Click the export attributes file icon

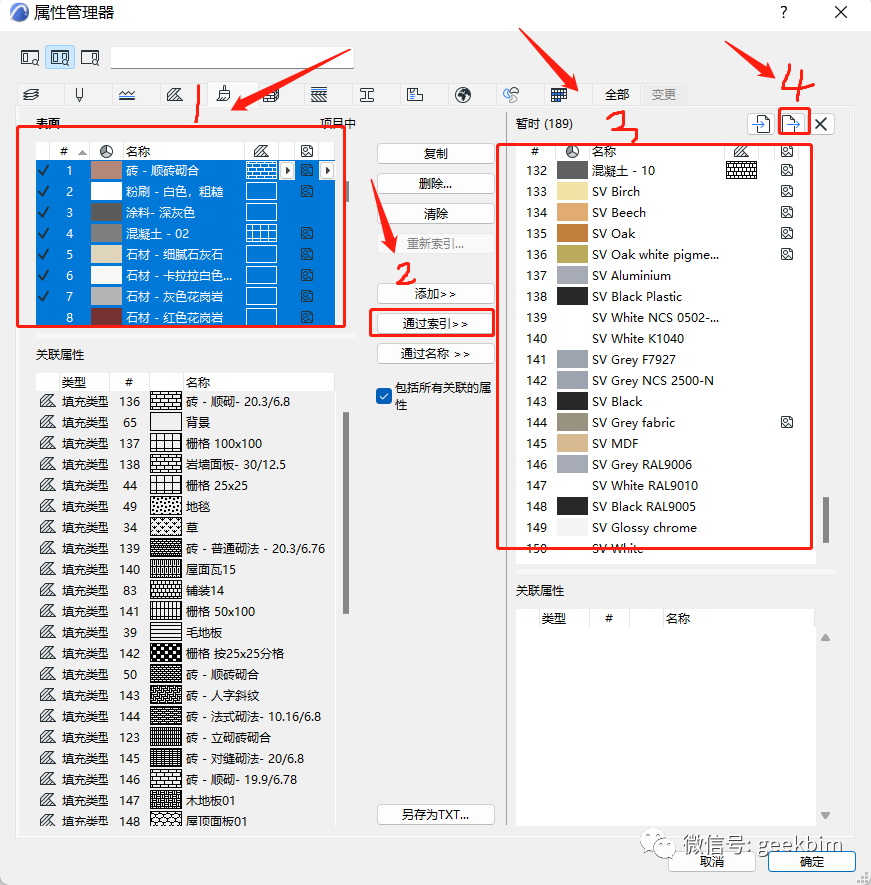(x=793, y=124)
